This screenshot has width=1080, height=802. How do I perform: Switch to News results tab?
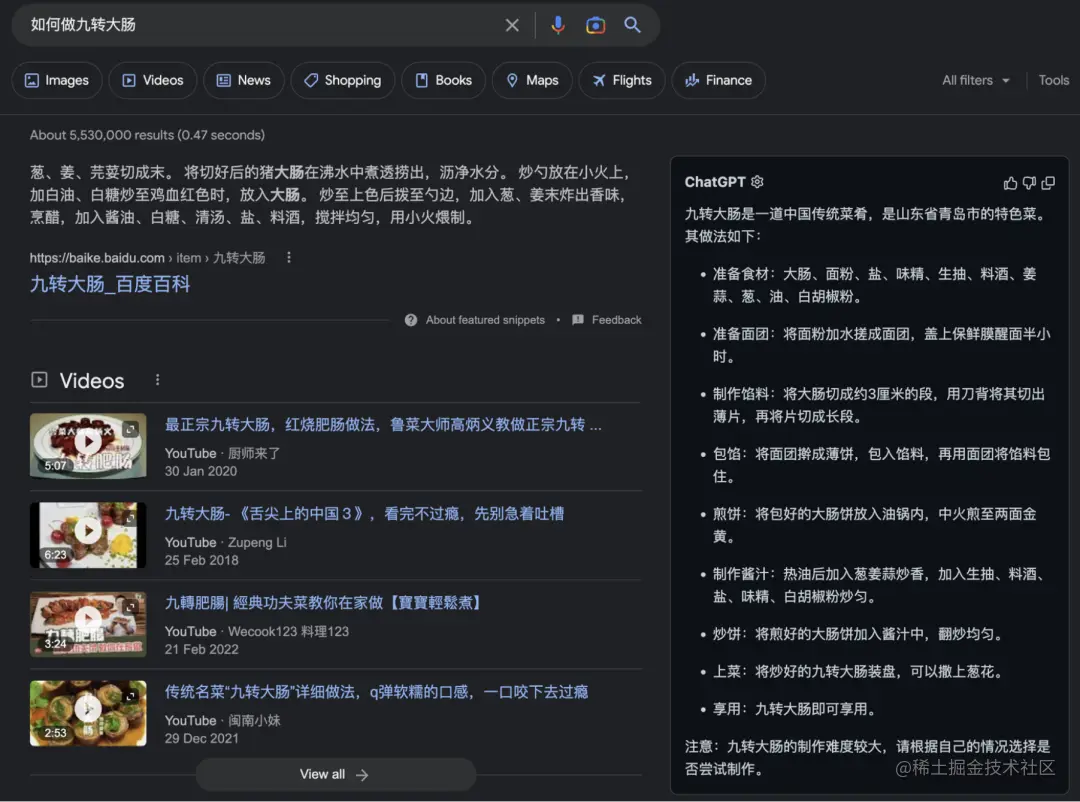pyautogui.click(x=244, y=81)
